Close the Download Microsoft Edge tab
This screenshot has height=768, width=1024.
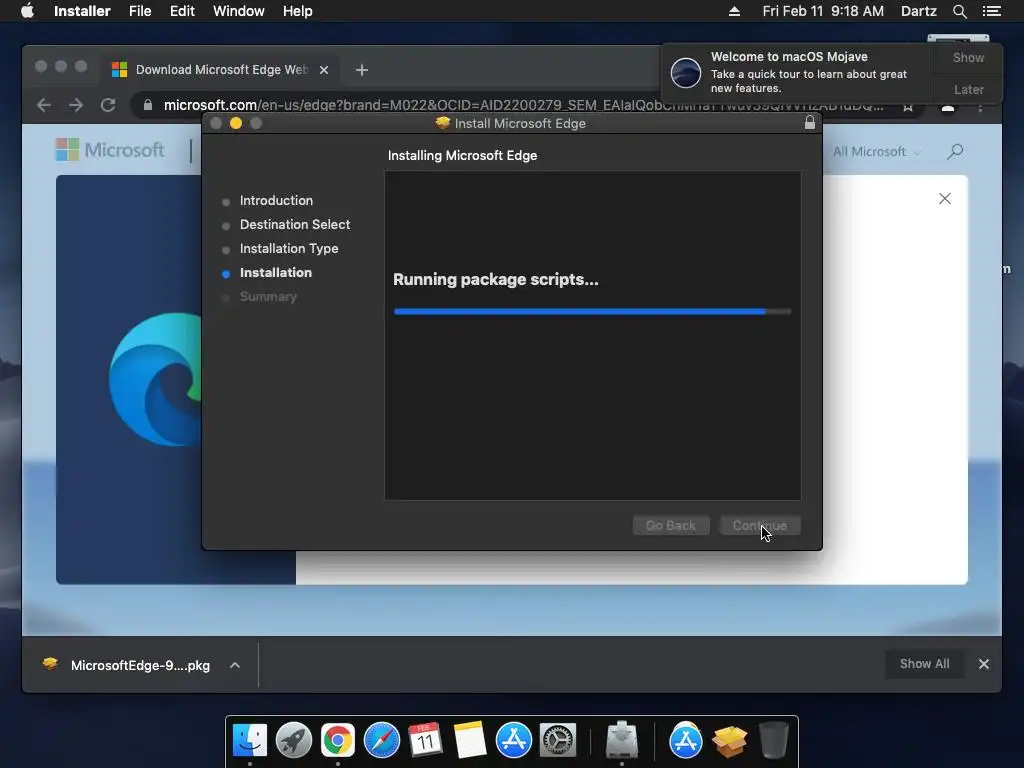pos(324,70)
